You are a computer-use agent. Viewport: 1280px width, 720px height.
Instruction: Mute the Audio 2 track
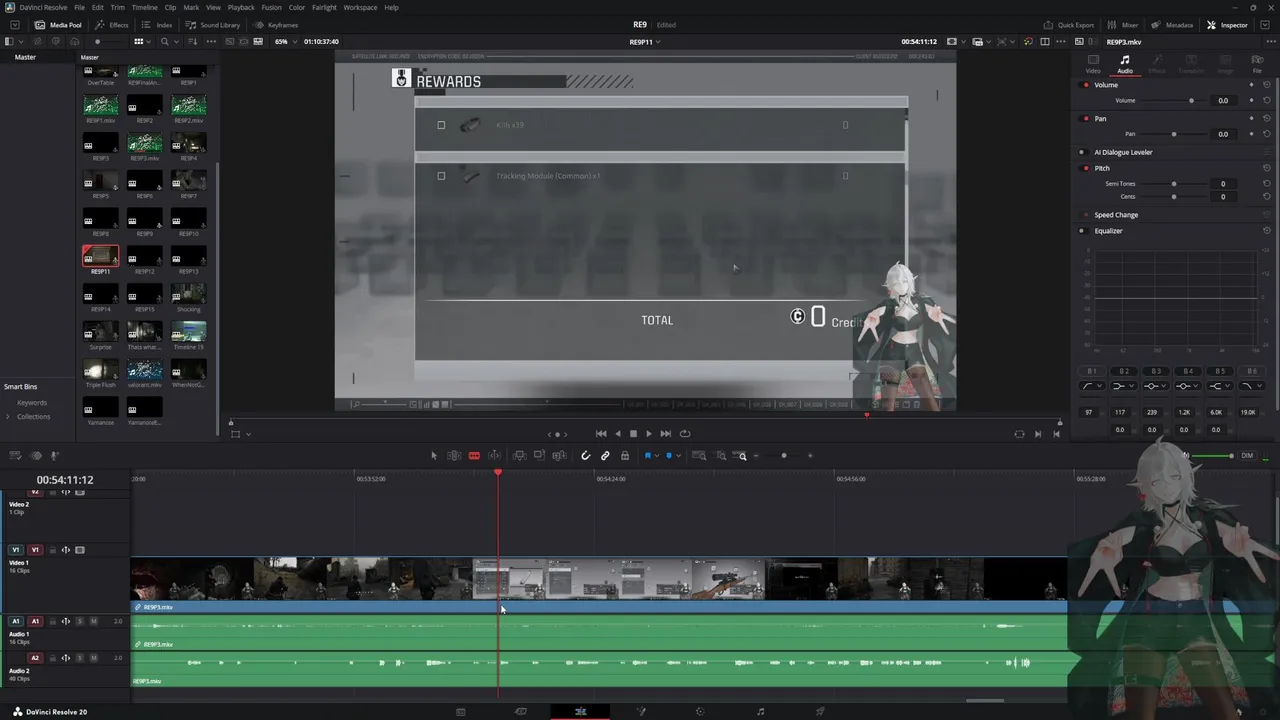(93, 658)
